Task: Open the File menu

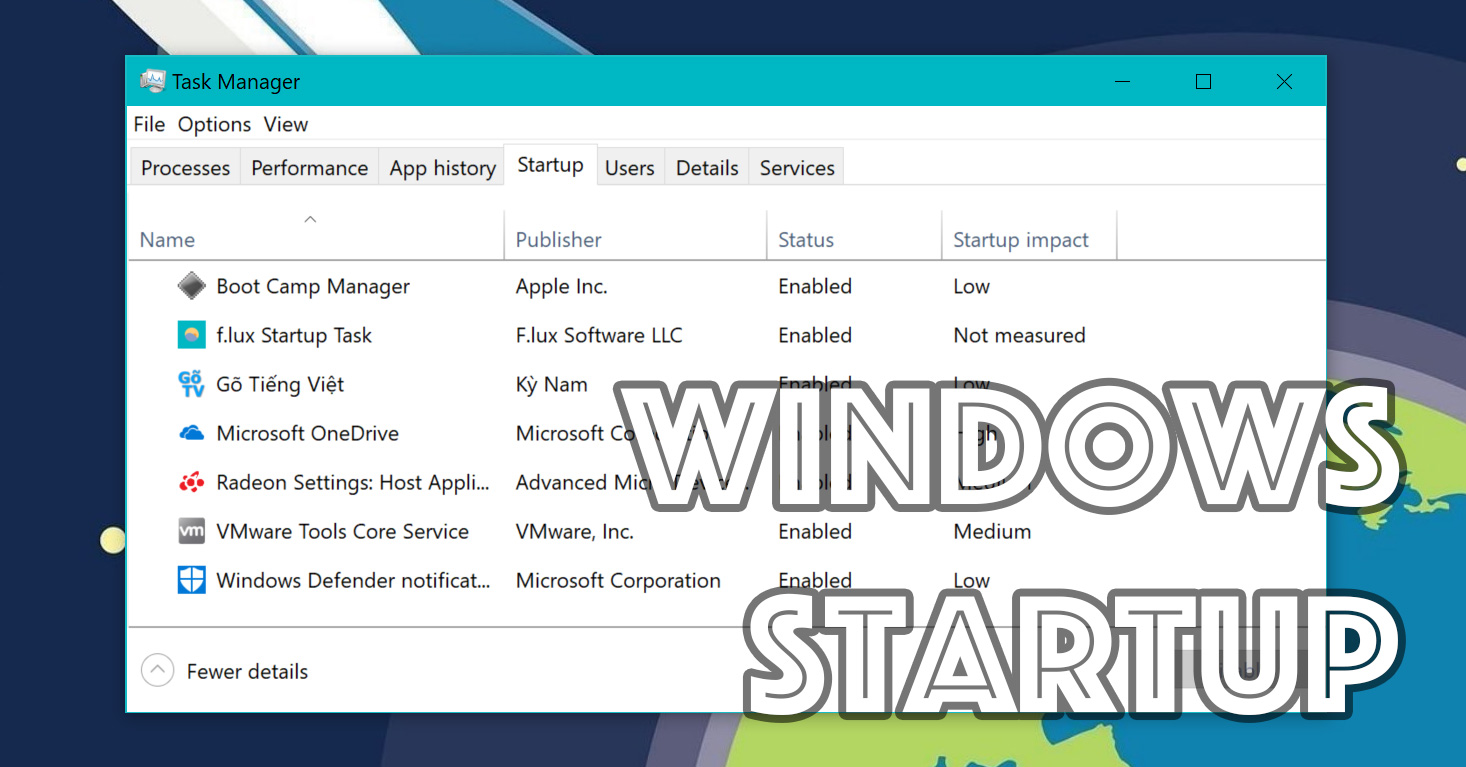Action: (x=149, y=124)
